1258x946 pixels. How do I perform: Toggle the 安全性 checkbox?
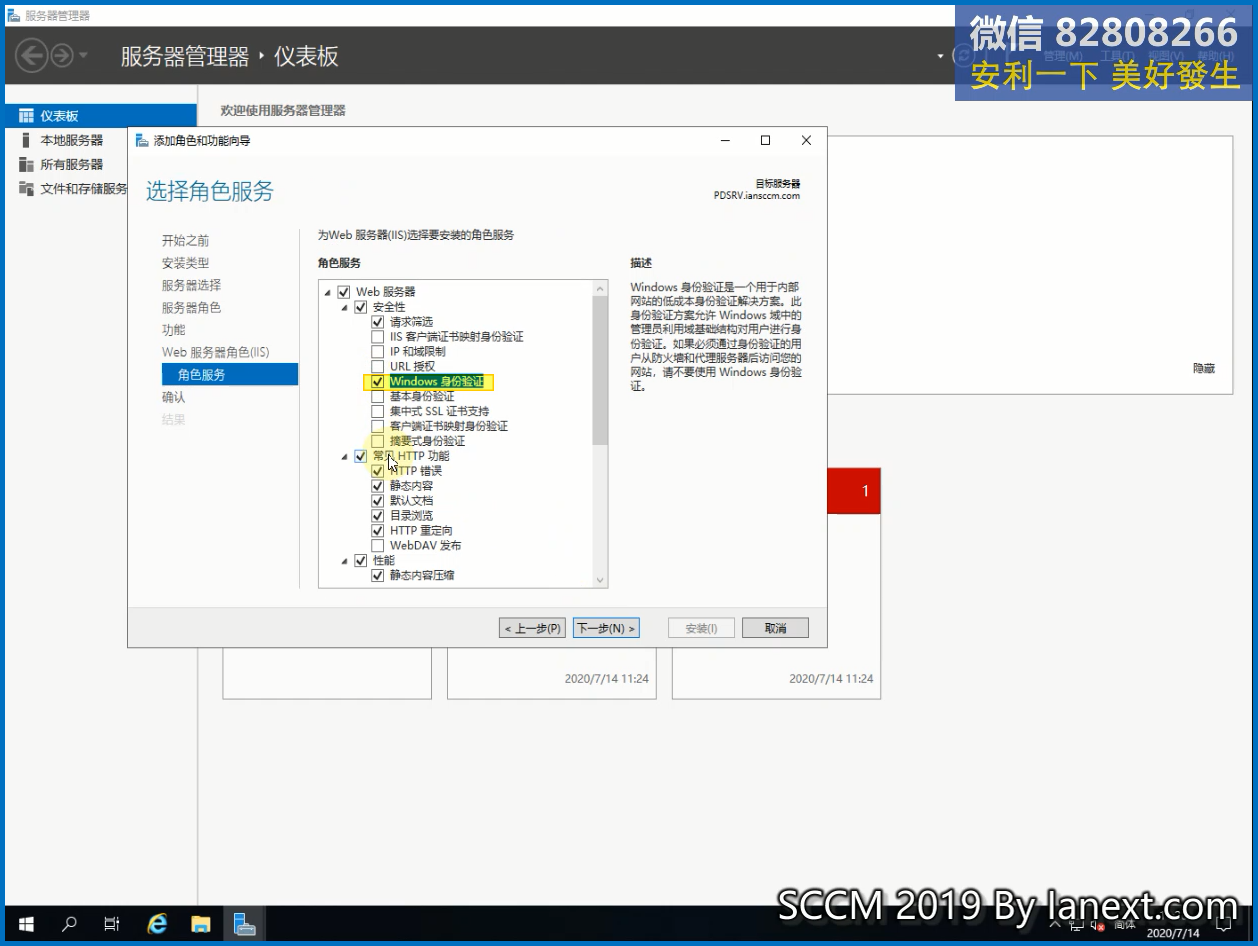pyautogui.click(x=361, y=307)
